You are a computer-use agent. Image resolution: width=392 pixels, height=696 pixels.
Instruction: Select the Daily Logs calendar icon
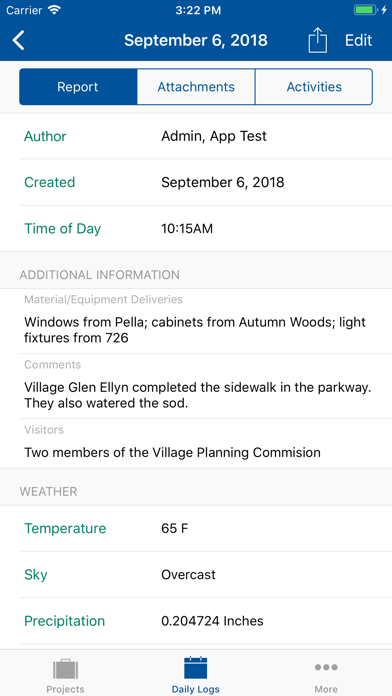pos(196,668)
